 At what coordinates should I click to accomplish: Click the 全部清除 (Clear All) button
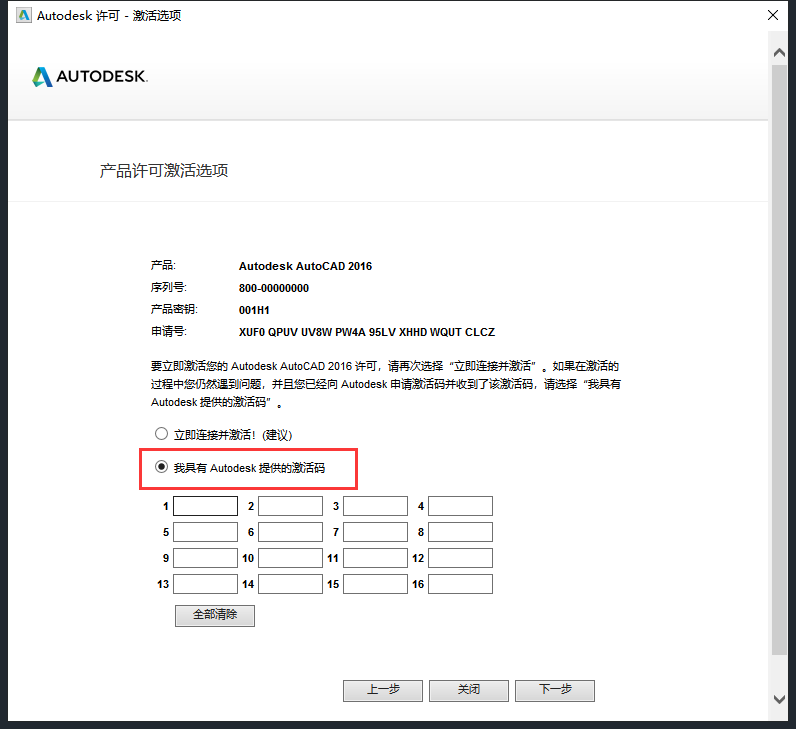point(215,615)
